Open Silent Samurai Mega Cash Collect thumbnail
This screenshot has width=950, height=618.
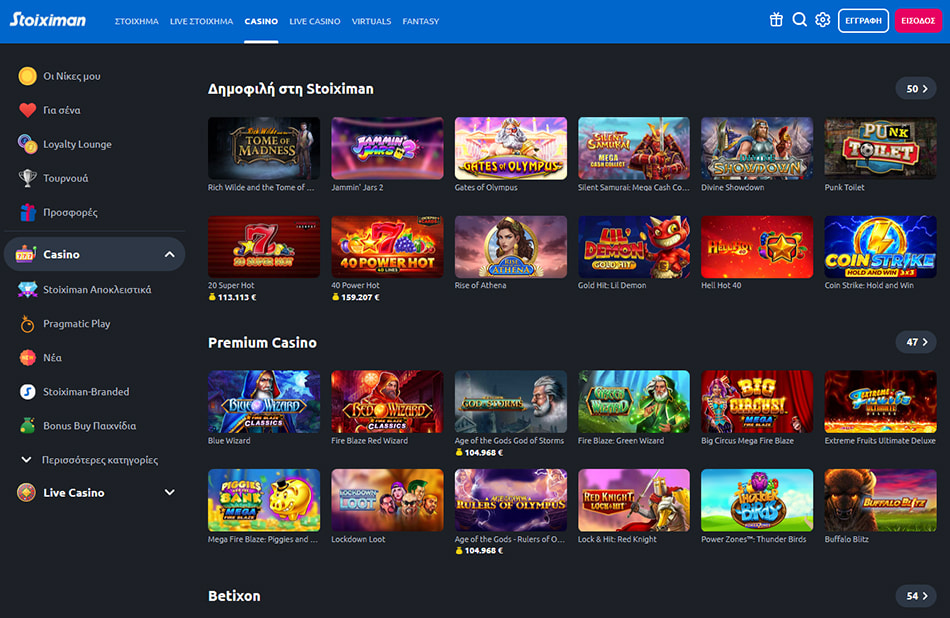click(x=634, y=148)
